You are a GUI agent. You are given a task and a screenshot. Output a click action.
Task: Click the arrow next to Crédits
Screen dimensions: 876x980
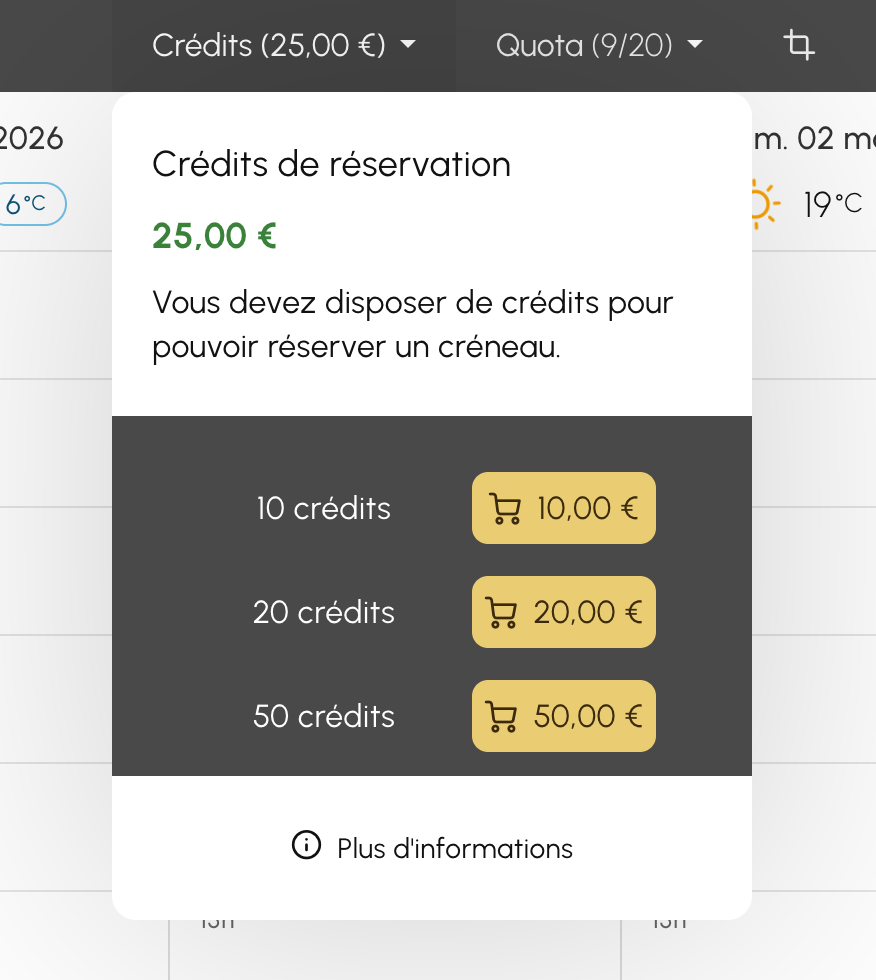pos(407,45)
